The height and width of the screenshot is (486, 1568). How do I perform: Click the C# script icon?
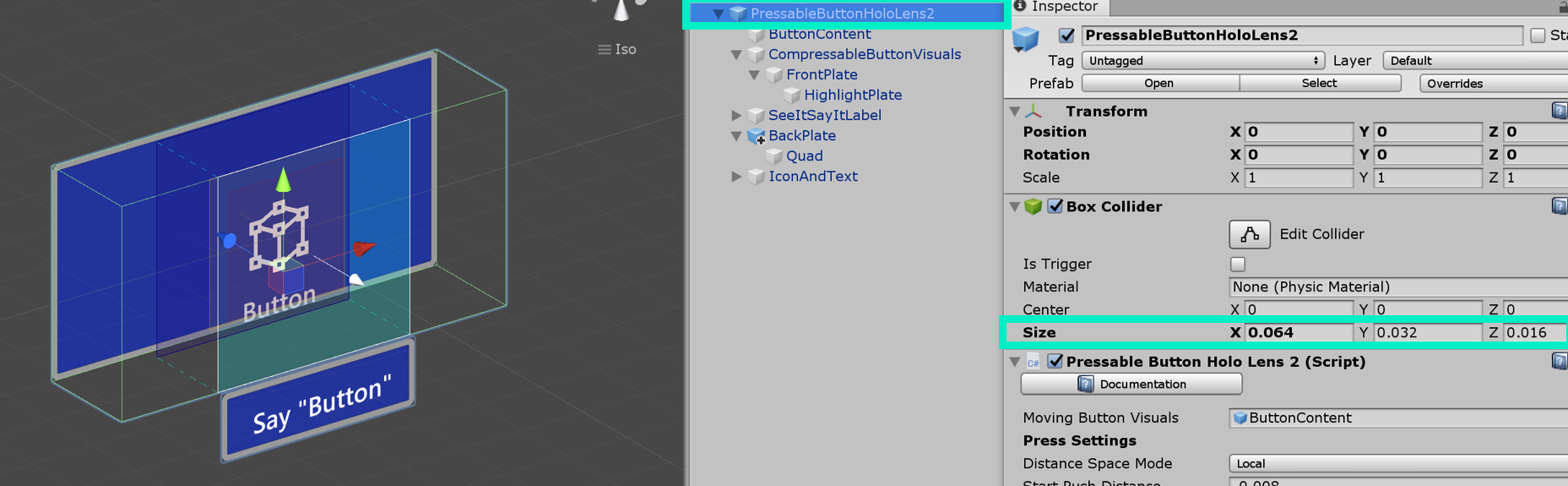click(1034, 362)
